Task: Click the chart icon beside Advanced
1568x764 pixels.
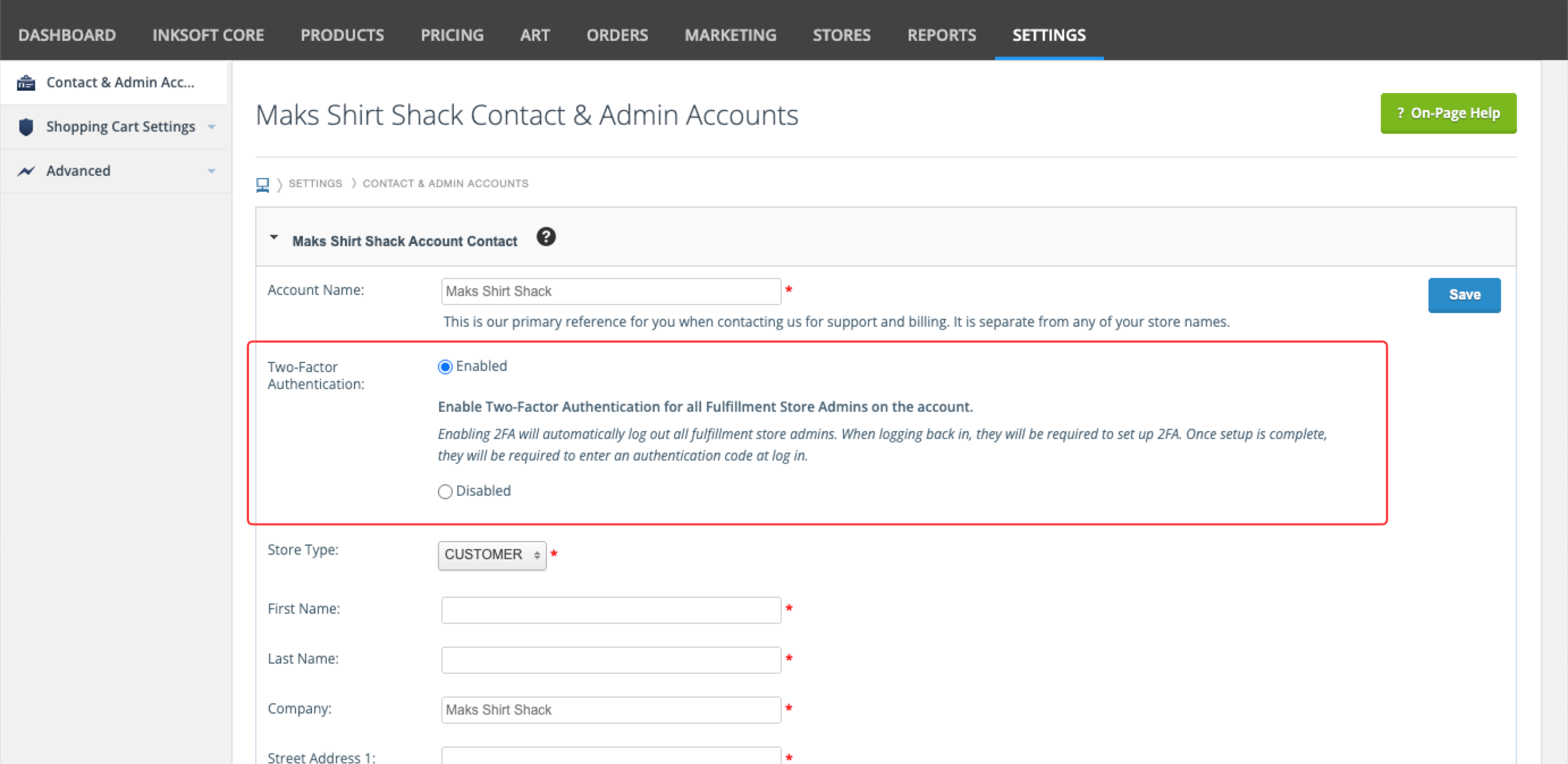Action: click(26, 171)
